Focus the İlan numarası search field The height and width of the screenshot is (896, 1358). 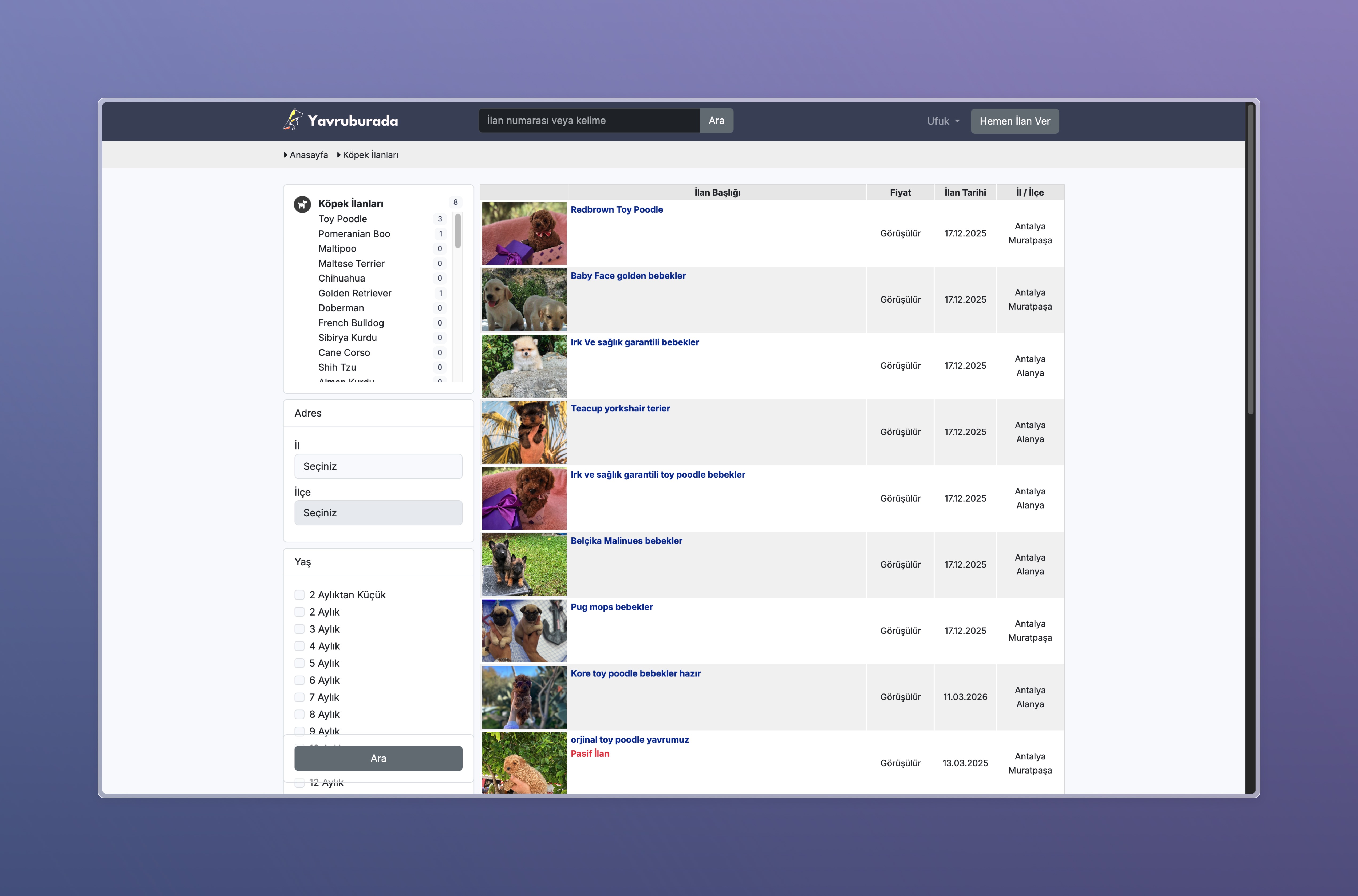click(589, 121)
